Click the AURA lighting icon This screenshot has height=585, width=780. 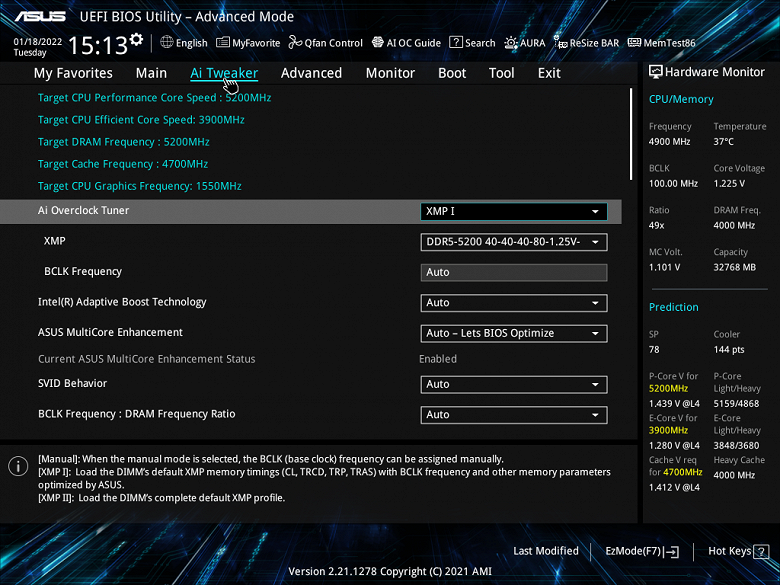[x=511, y=43]
